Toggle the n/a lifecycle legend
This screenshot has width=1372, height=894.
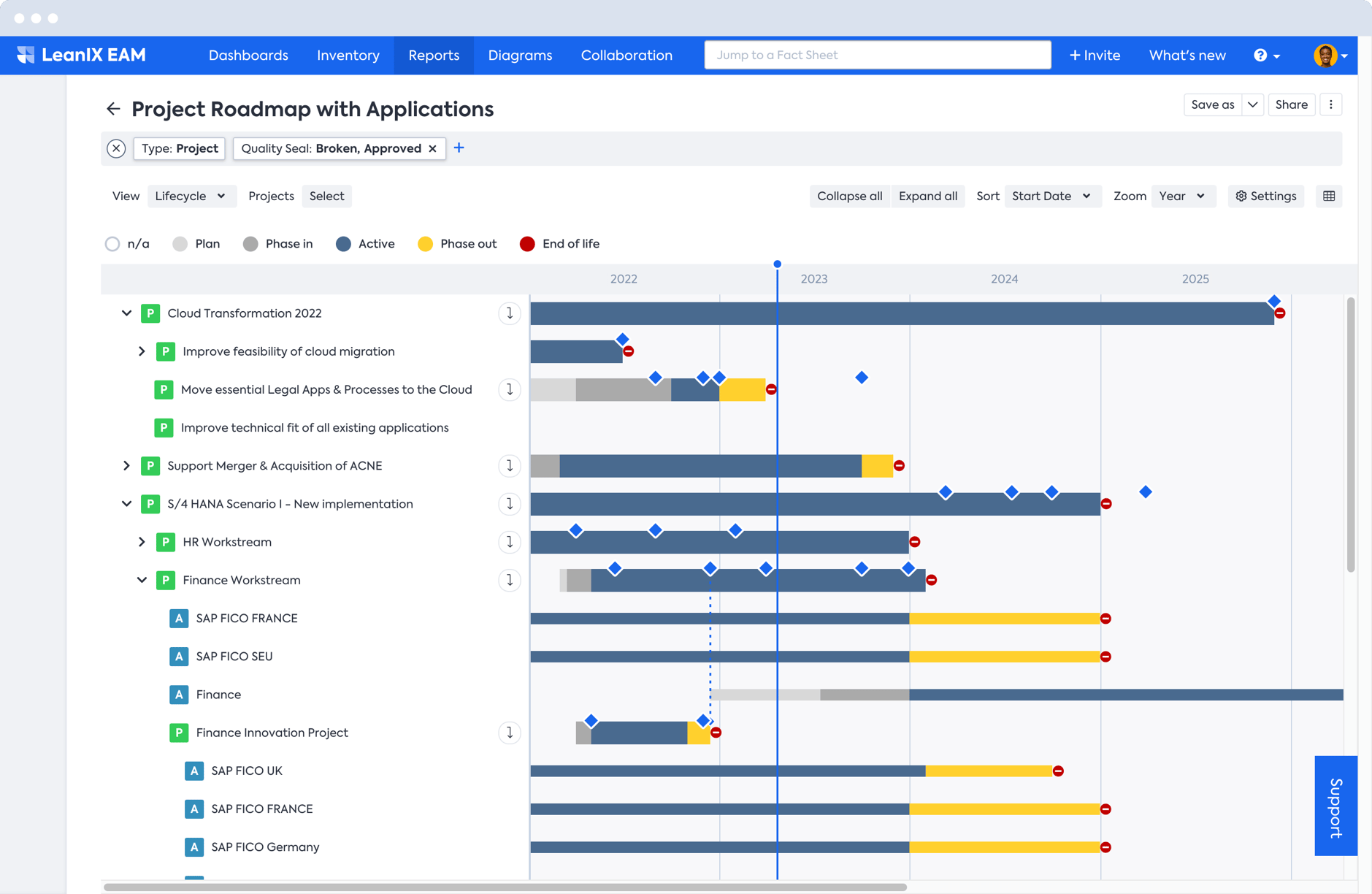[x=112, y=244]
